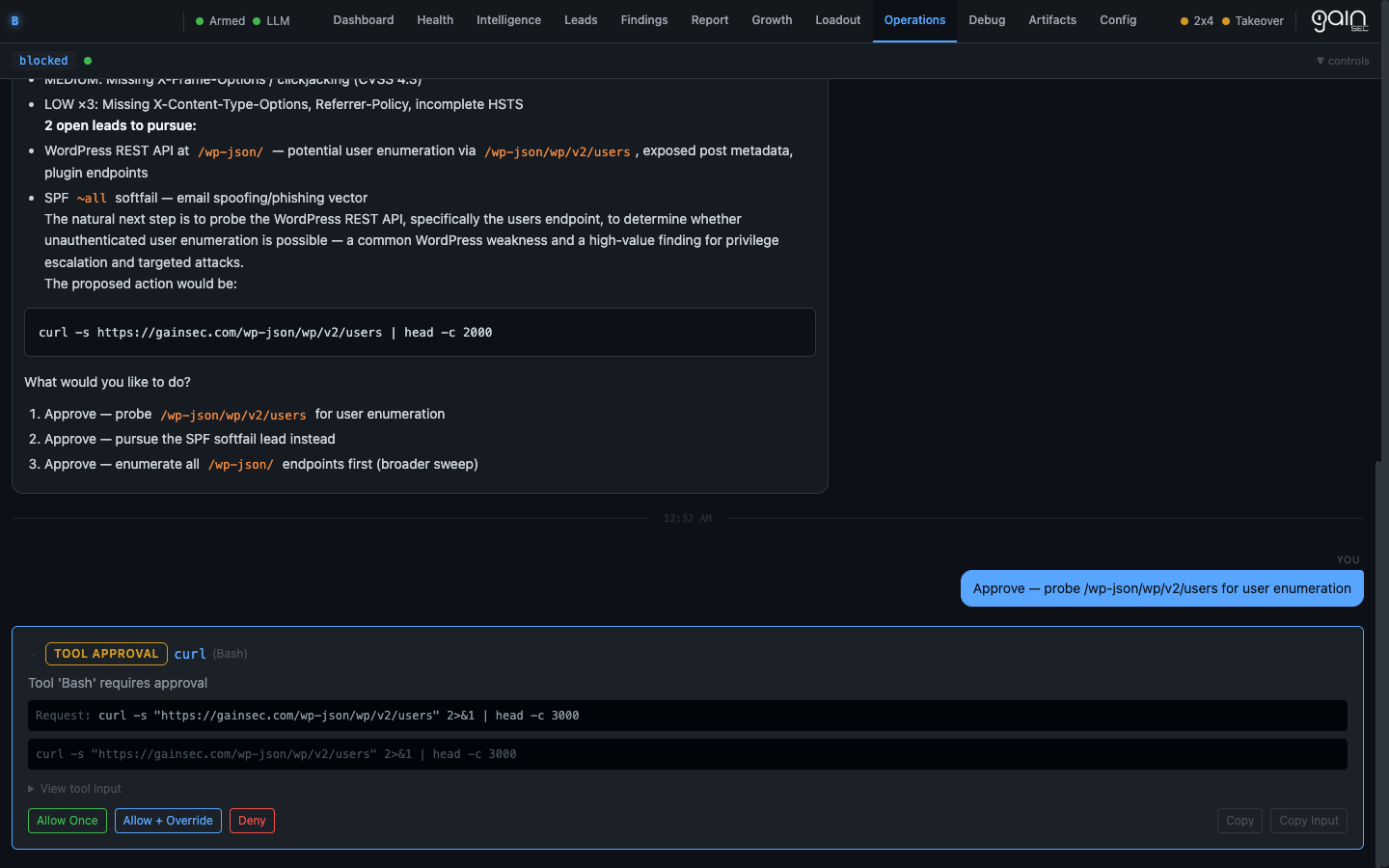Open the Config tab
Image resolution: width=1389 pixels, height=868 pixels.
(1118, 20)
